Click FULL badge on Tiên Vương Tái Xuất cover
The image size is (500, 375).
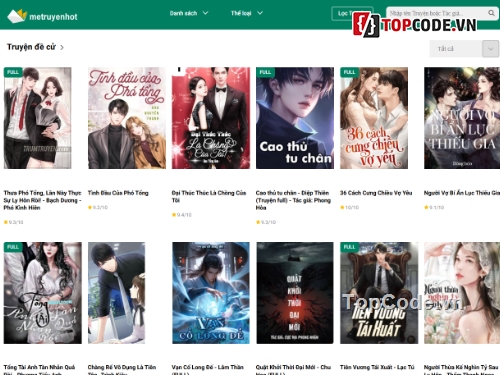point(349,247)
